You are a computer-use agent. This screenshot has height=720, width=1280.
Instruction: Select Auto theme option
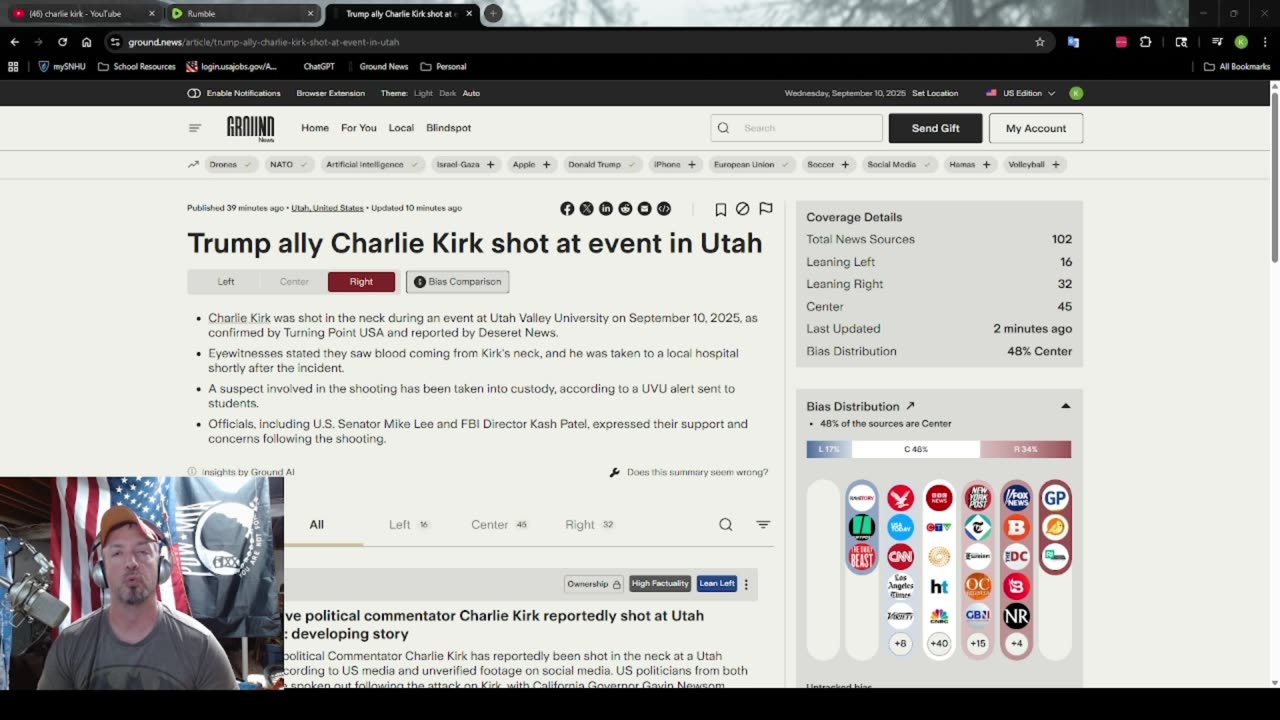tap(471, 93)
